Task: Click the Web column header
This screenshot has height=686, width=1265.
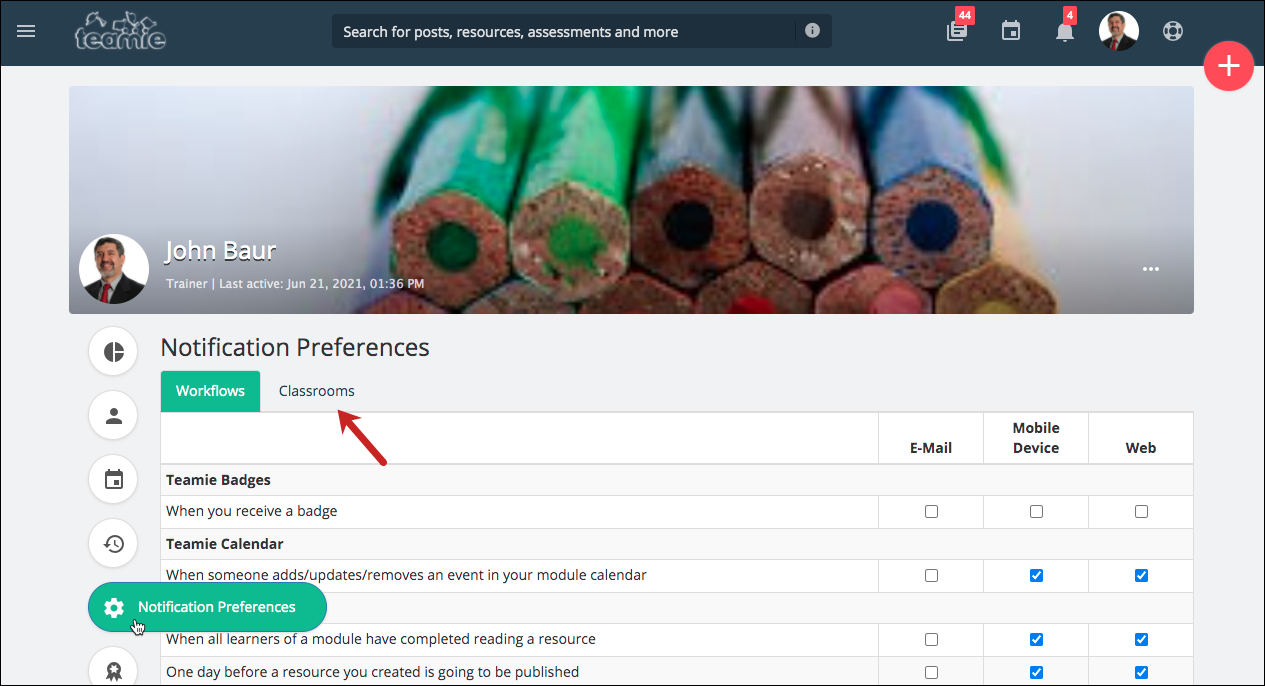Action: pos(1141,448)
